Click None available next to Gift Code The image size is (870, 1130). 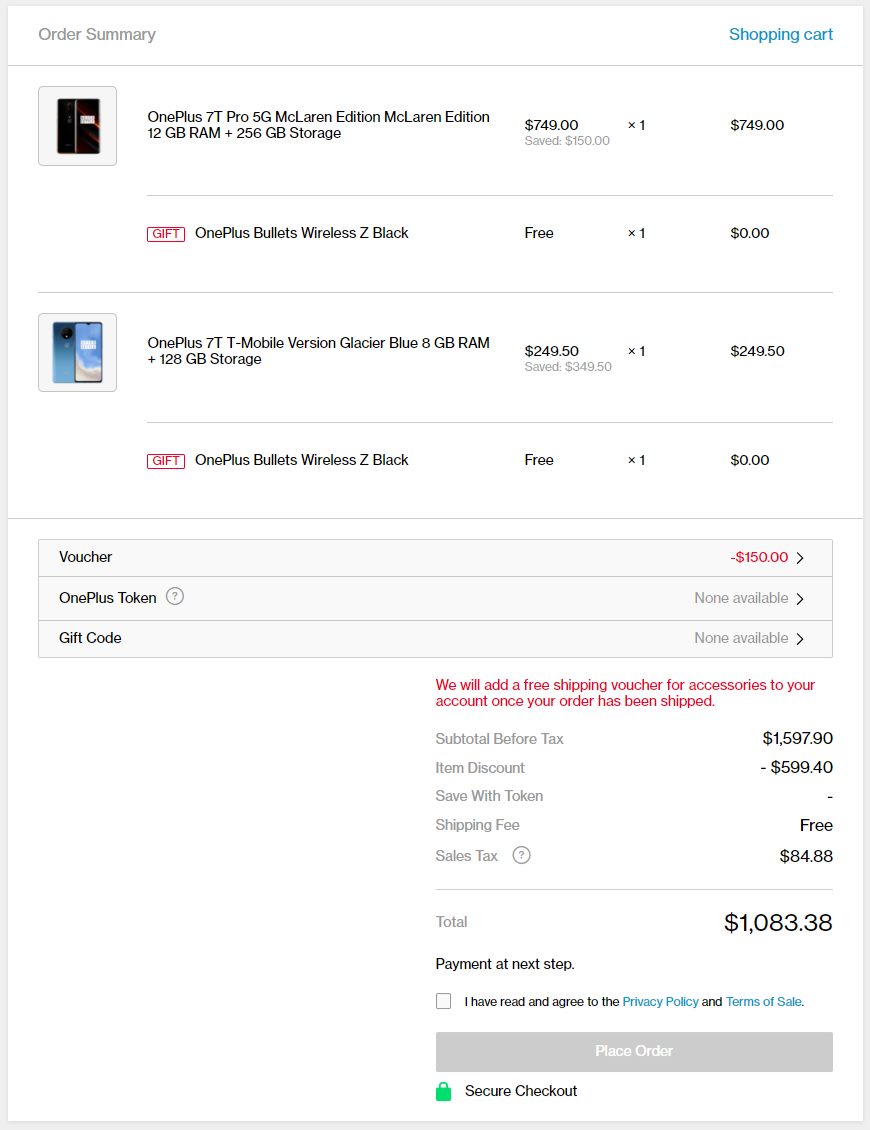coord(741,638)
